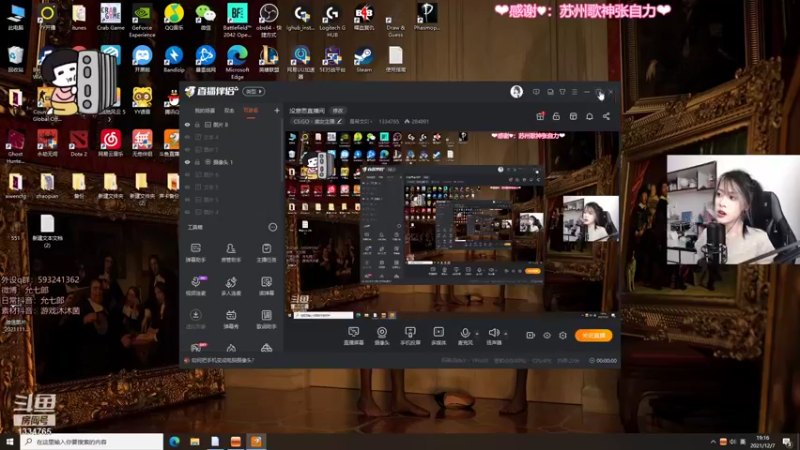Open the help link about phone as camera
Viewport: 800px width, 450px height.
point(222,360)
